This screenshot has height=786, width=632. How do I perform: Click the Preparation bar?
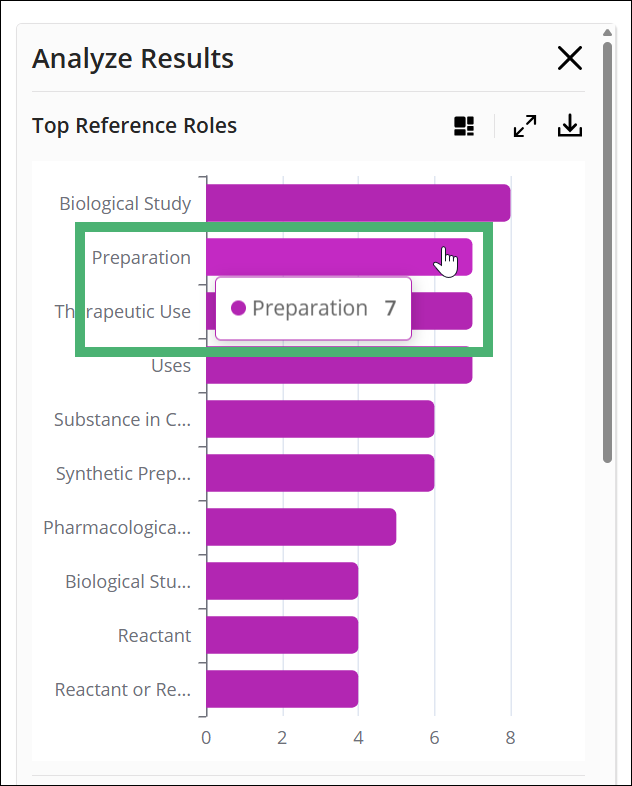click(339, 257)
